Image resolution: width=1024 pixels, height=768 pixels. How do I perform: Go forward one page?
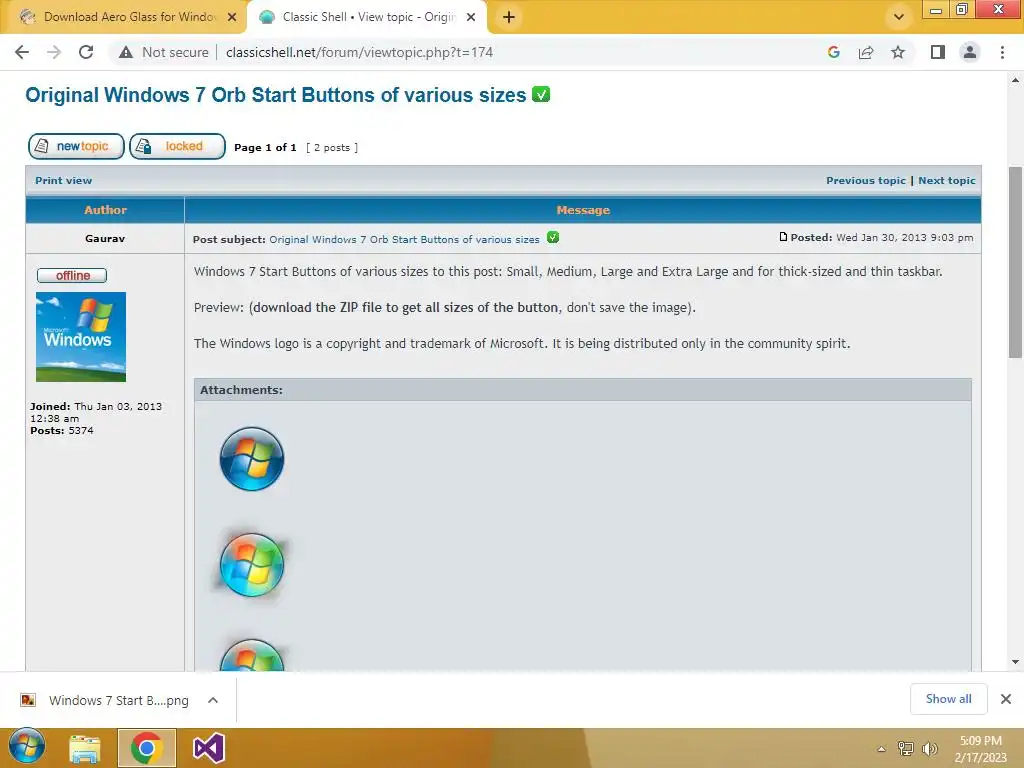54,52
